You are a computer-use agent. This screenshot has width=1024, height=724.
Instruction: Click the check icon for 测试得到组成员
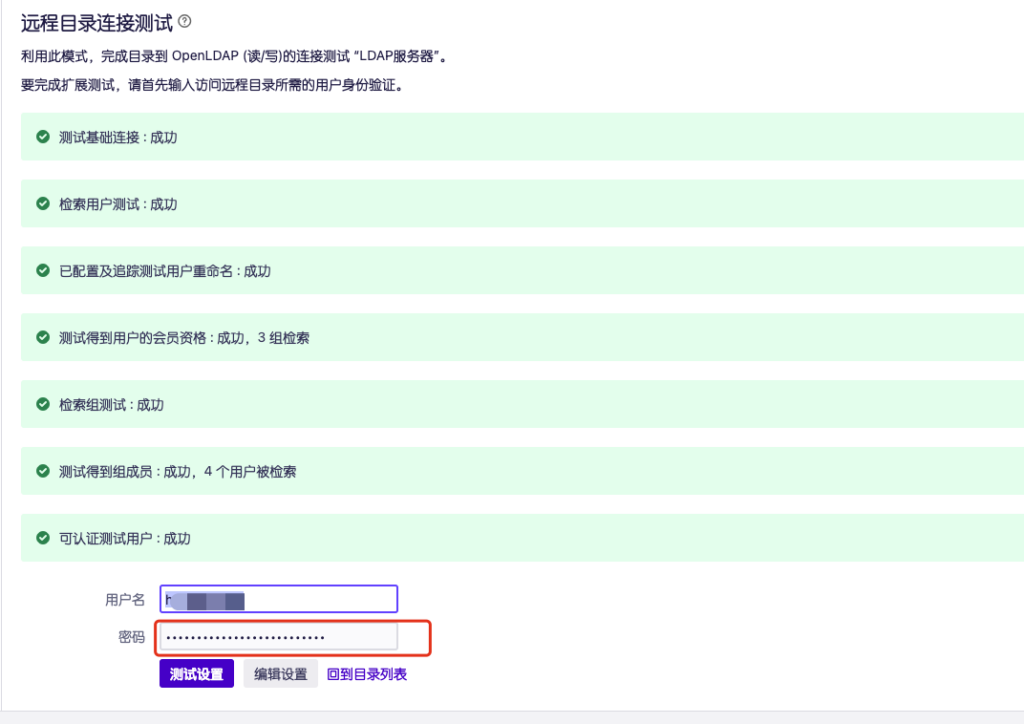click(43, 471)
